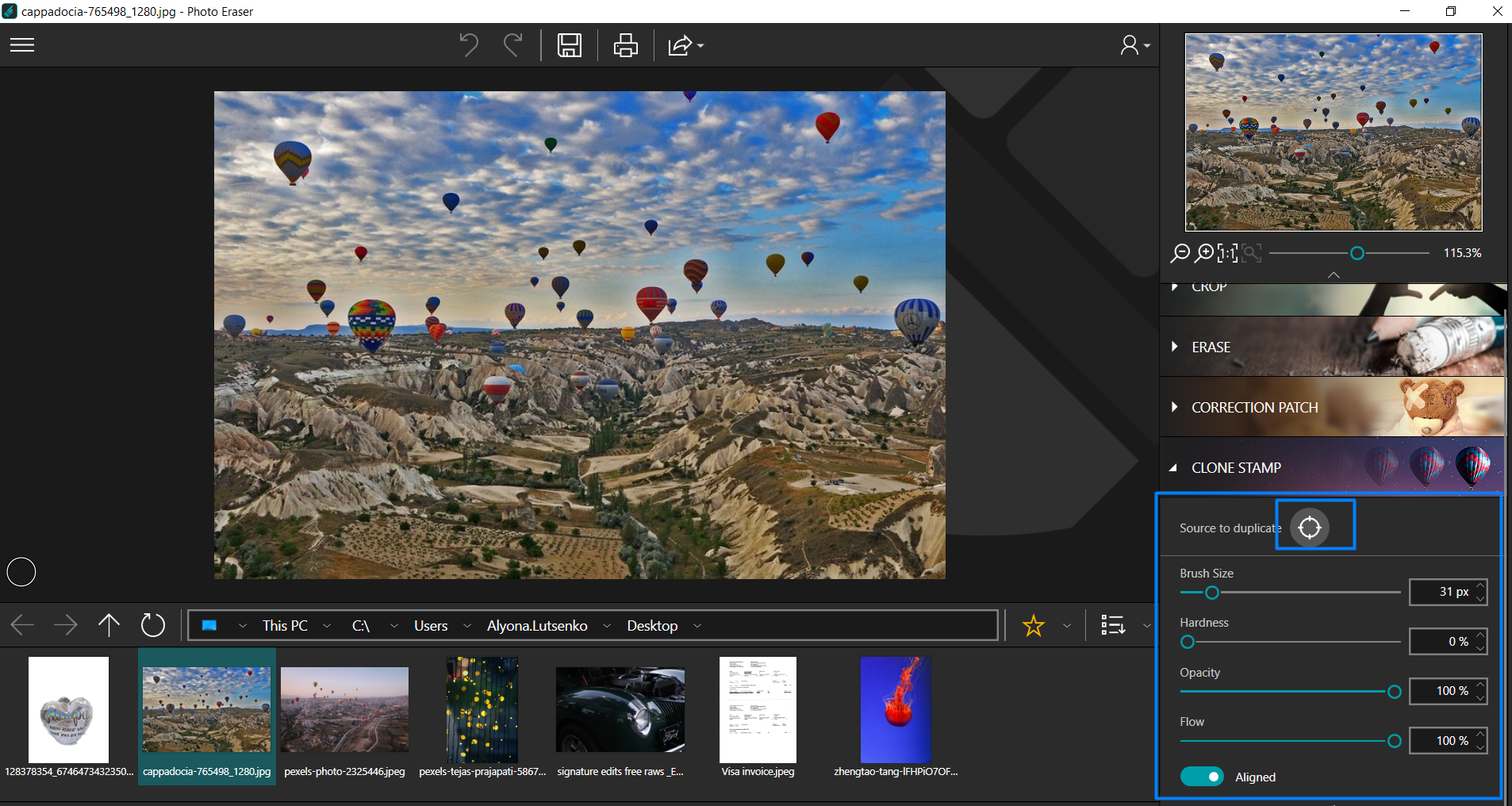The height and width of the screenshot is (806, 1512).
Task: Decrease Flow with down stepper
Action: click(1480, 747)
